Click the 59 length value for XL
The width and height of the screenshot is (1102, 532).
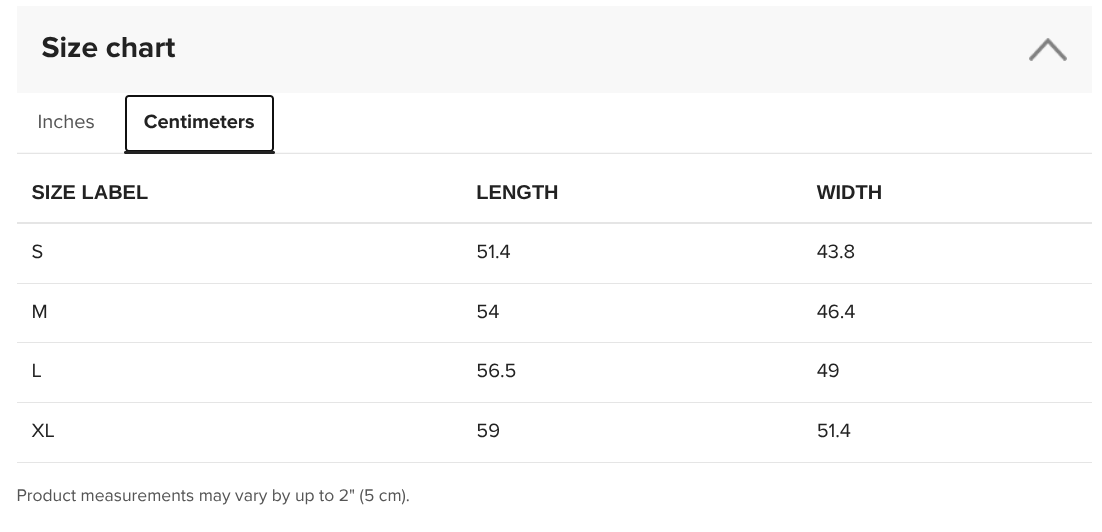488,431
